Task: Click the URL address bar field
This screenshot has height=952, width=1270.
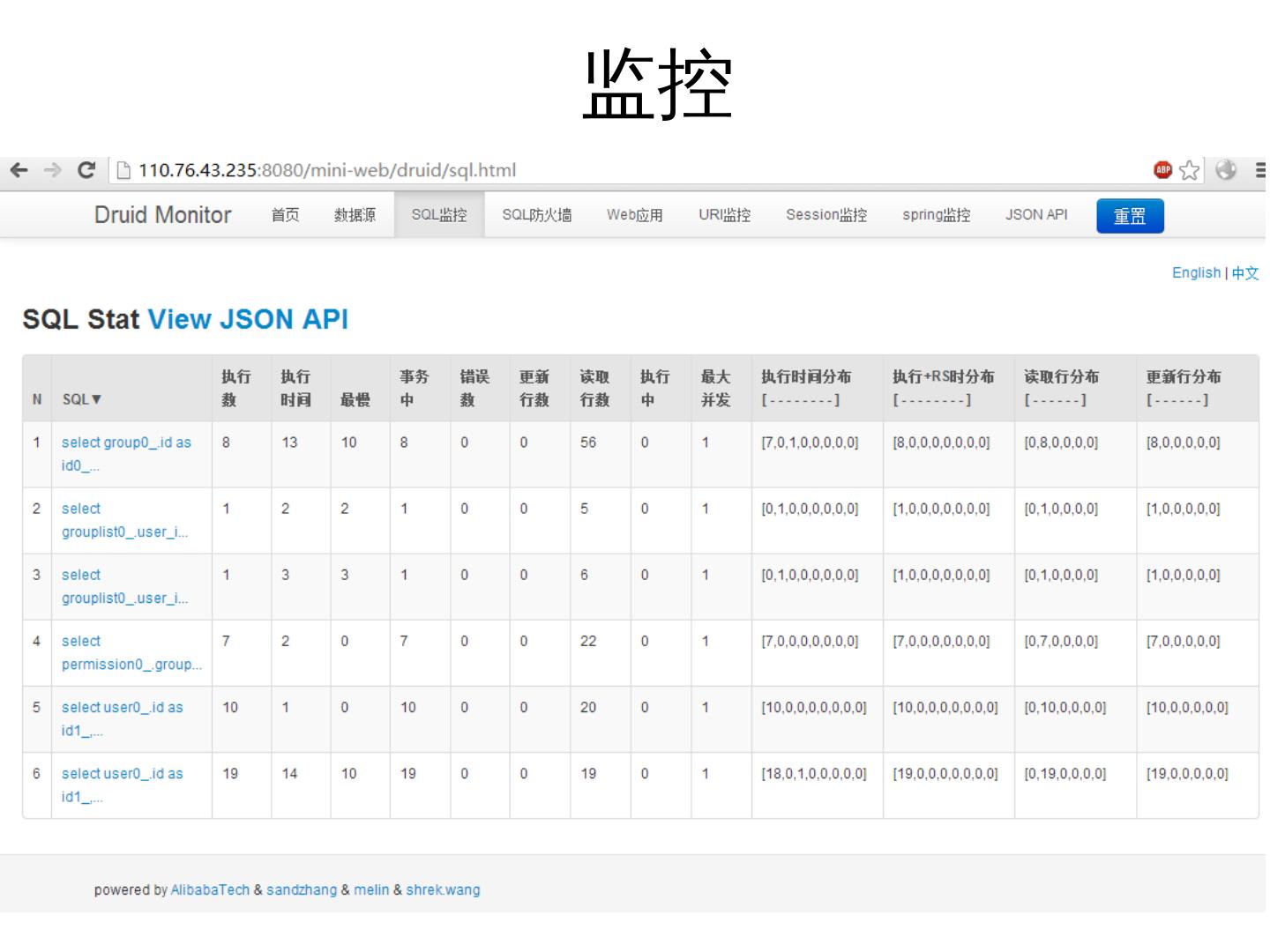Action: pos(617,170)
